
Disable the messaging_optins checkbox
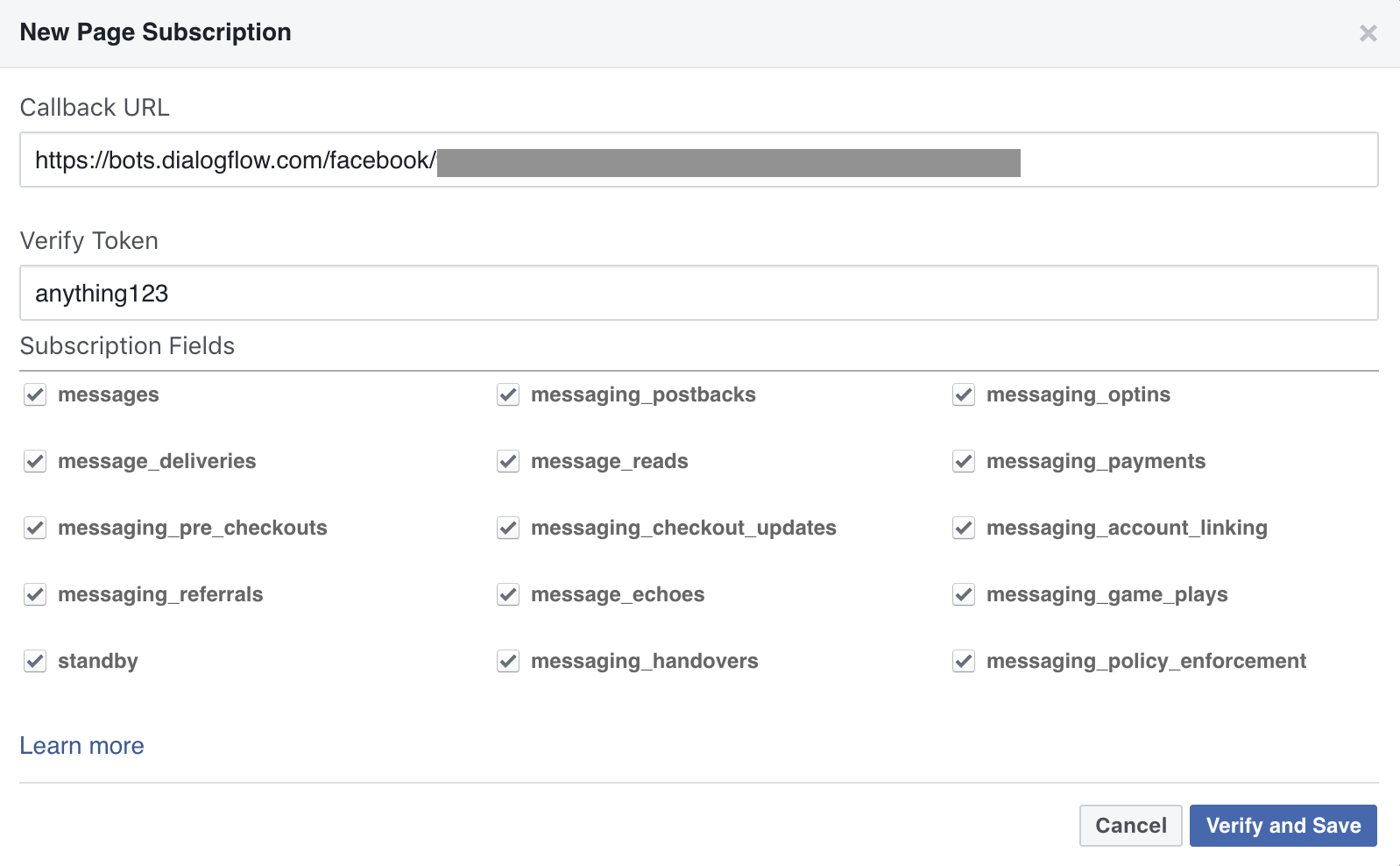click(964, 394)
